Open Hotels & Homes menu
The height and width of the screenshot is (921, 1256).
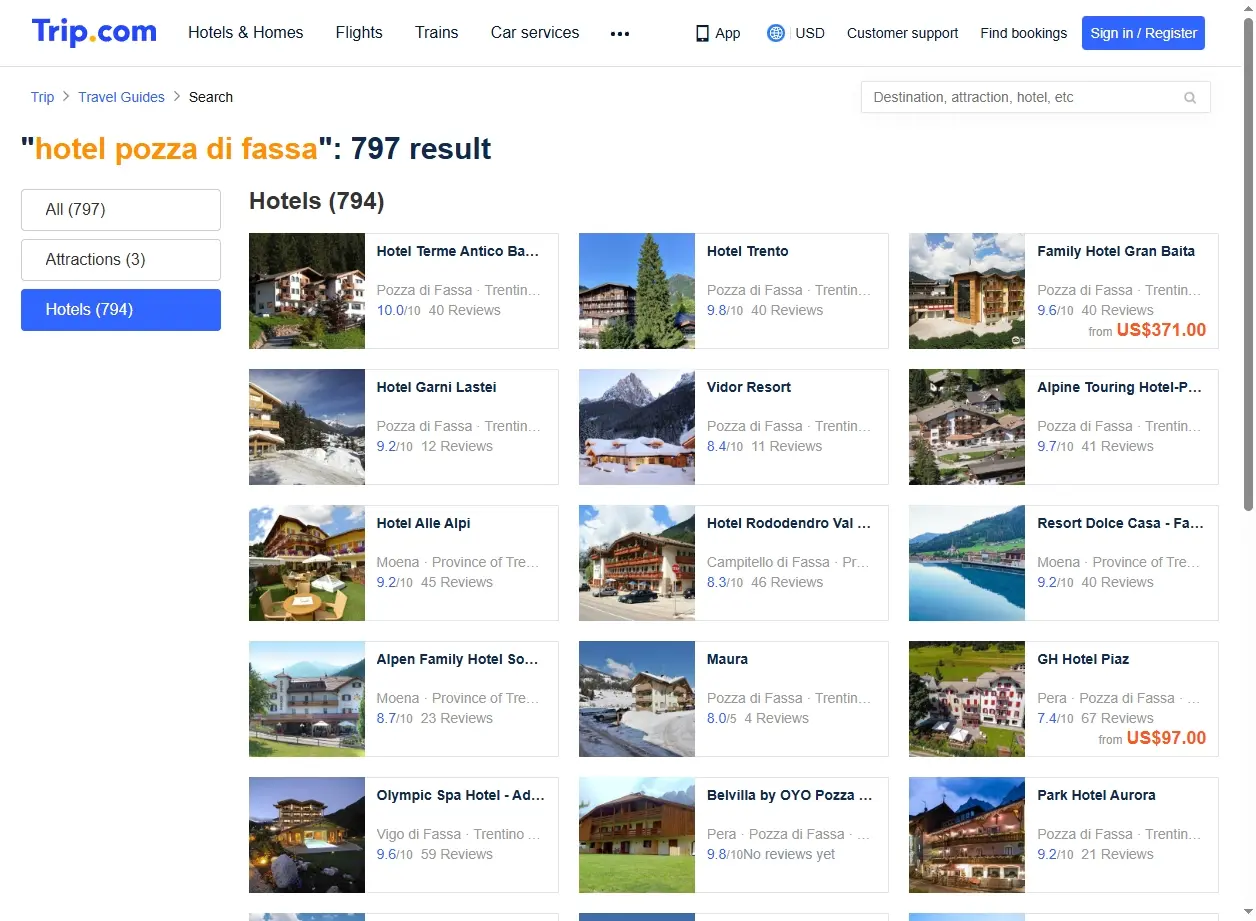pyautogui.click(x=246, y=33)
